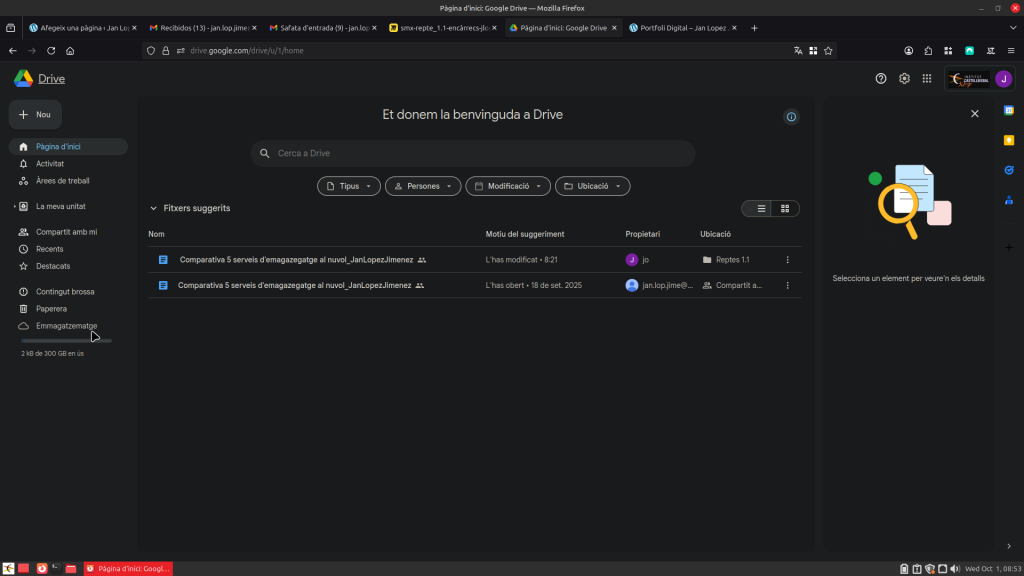Open Google Tasks in the side panel

(x=1009, y=170)
